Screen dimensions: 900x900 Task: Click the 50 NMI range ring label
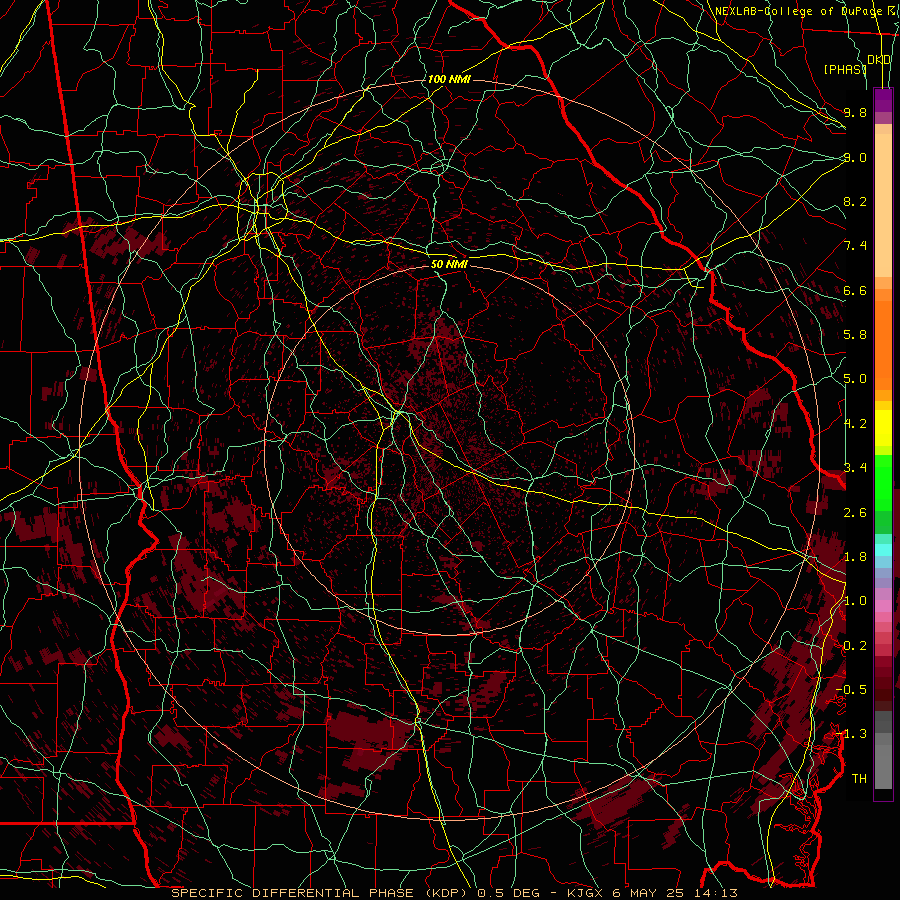(x=449, y=265)
